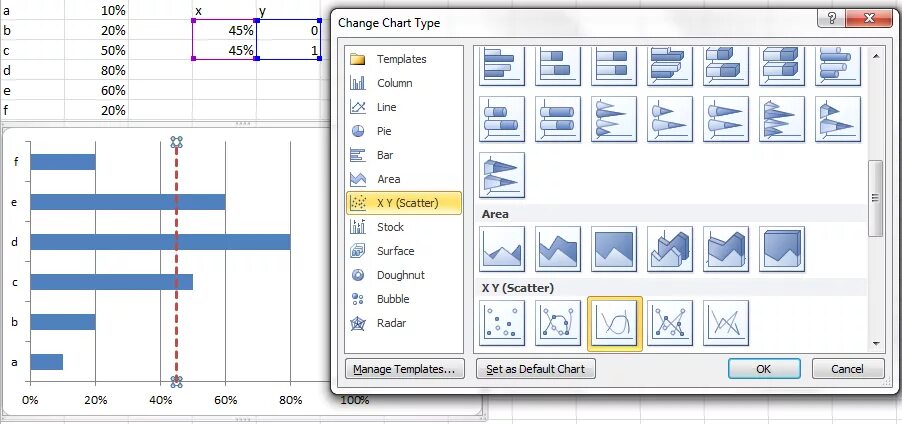Open the Templates folder category

(401, 59)
